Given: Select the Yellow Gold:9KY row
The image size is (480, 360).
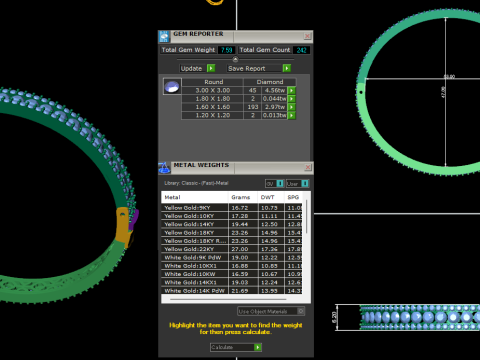Looking at the screenshot, I should tap(232, 208).
